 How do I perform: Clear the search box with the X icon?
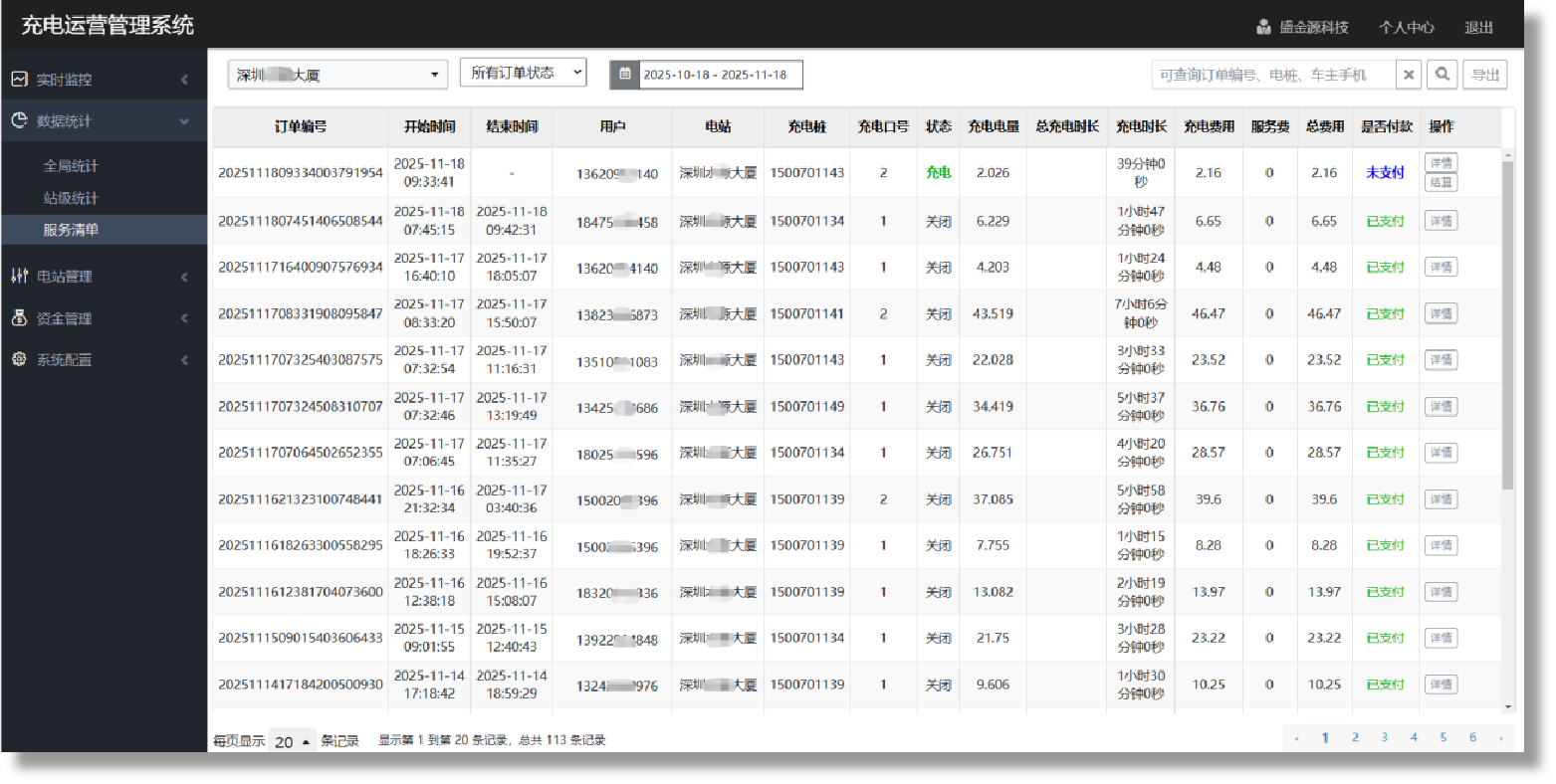[x=1408, y=75]
